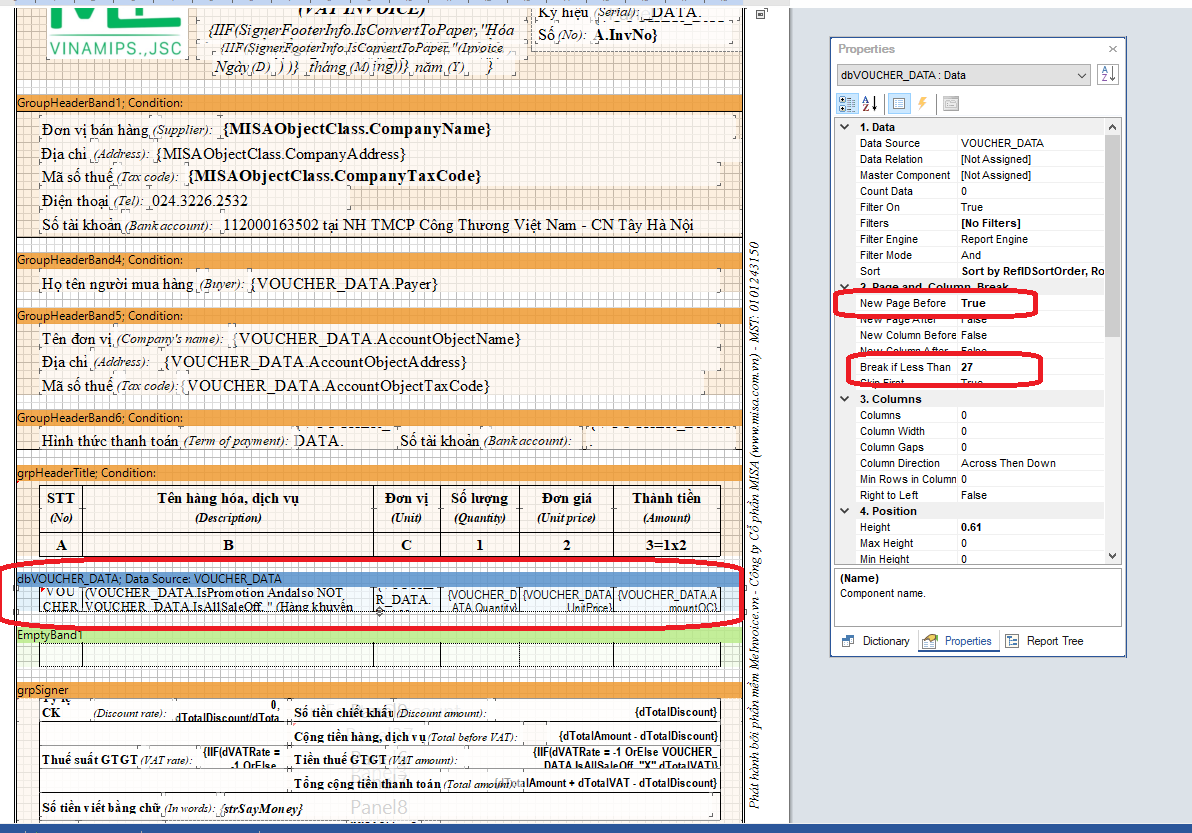
Task: Select the {MISAObjectClass.CompanyName} text field
Action: click(357, 129)
